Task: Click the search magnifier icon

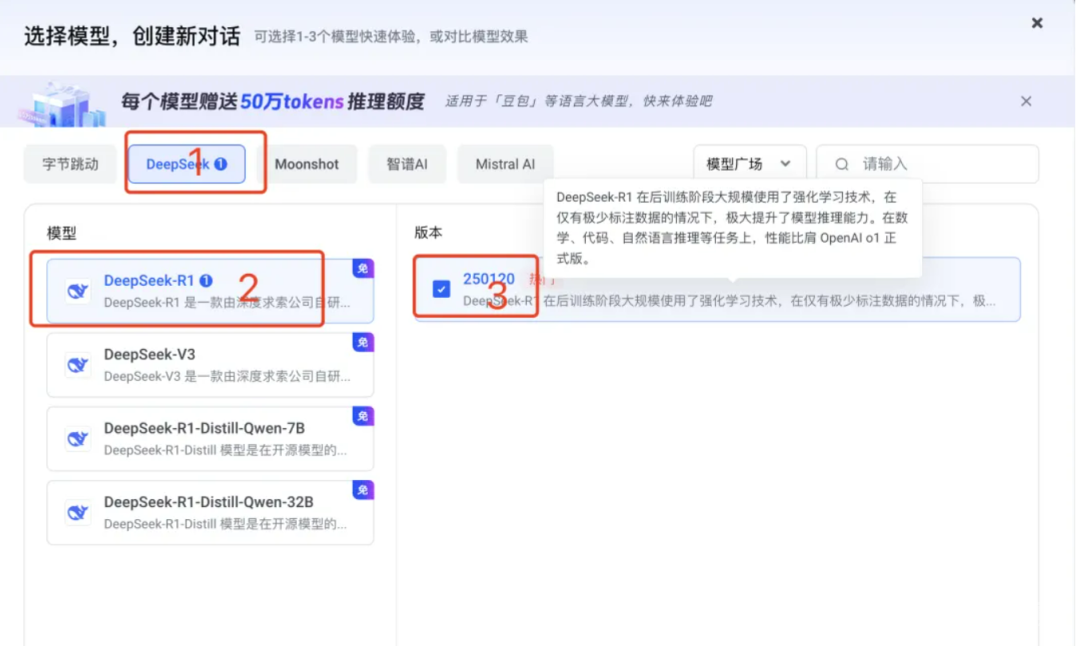Action: tap(842, 164)
